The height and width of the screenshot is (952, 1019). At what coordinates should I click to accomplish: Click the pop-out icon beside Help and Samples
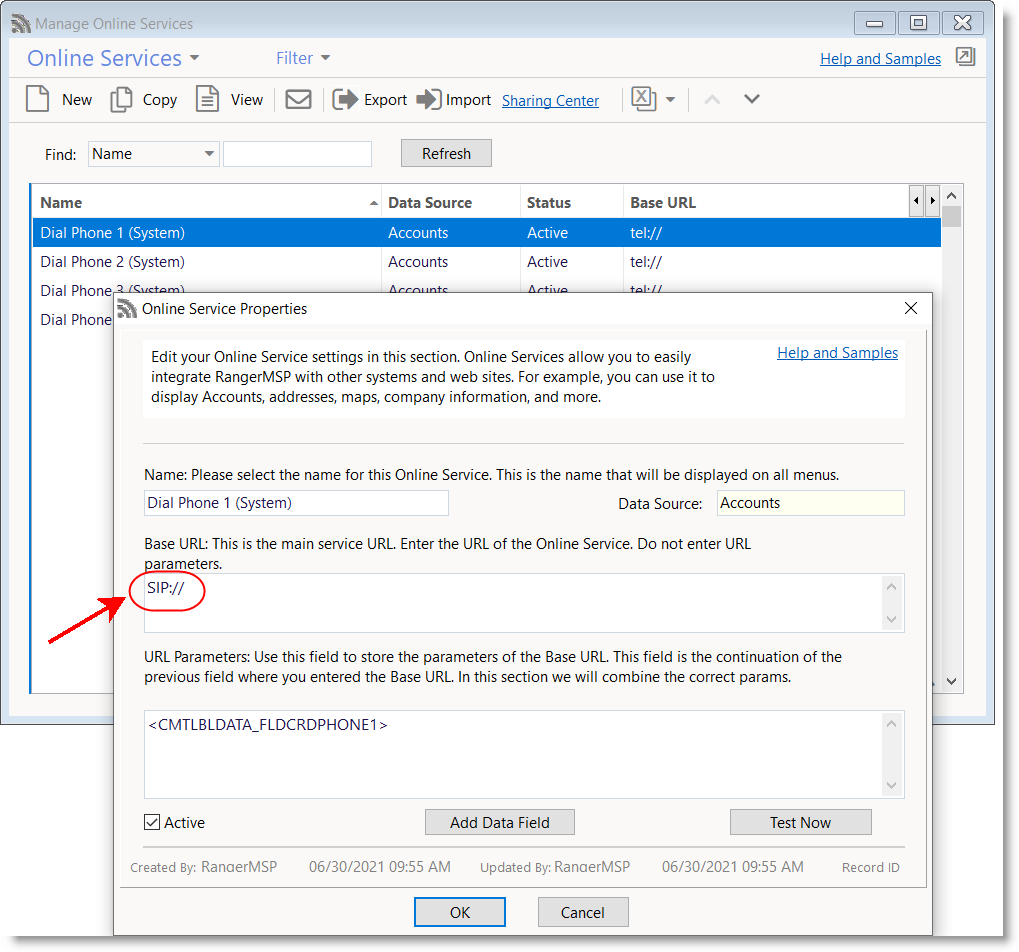coord(965,57)
